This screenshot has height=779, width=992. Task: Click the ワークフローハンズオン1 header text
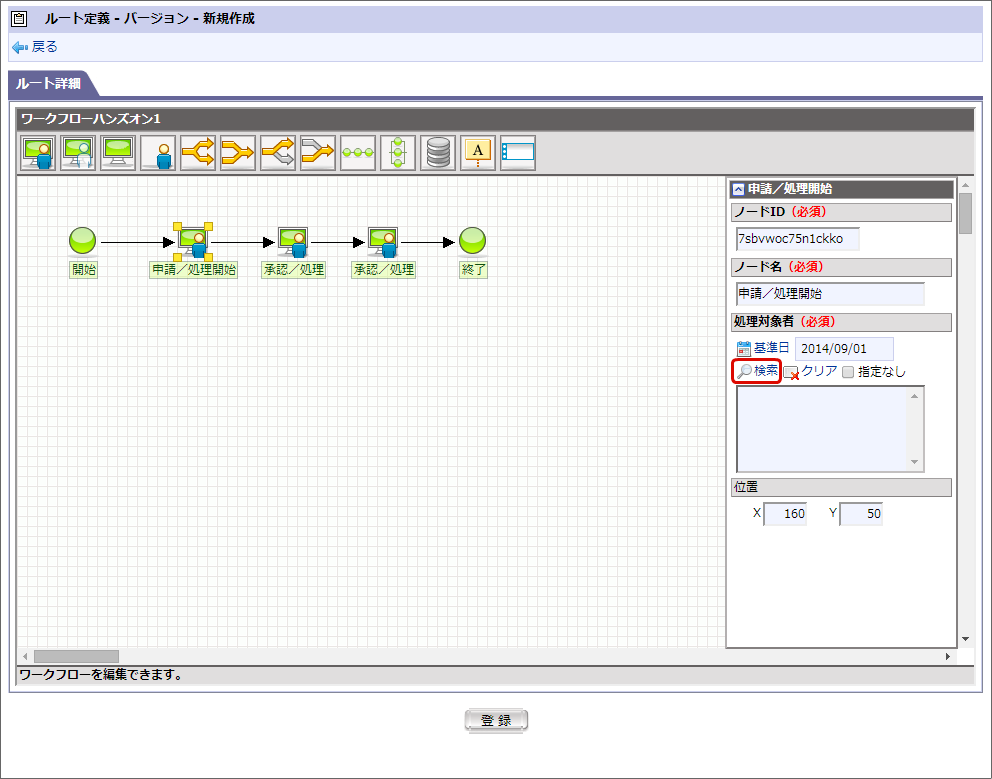point(91,119)
